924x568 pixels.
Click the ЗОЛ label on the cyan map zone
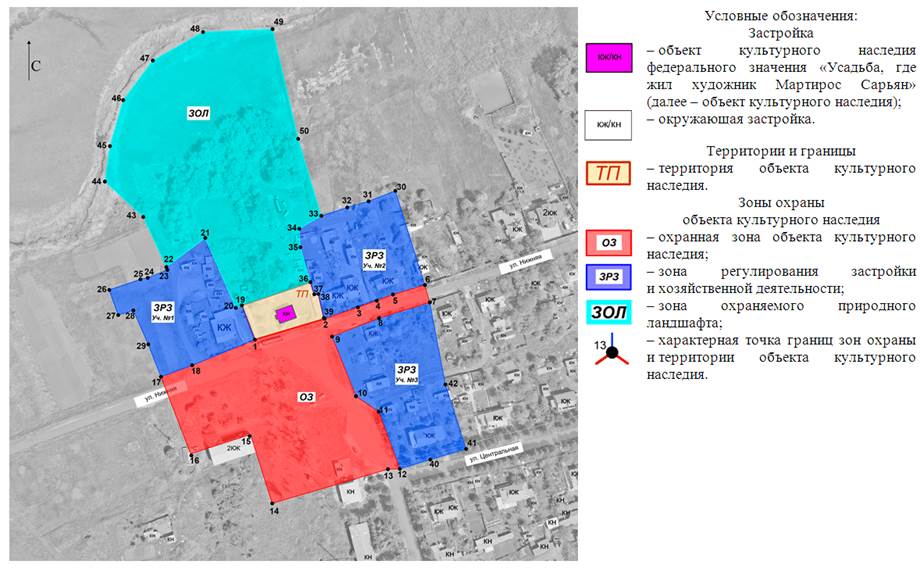pos(199,113)
